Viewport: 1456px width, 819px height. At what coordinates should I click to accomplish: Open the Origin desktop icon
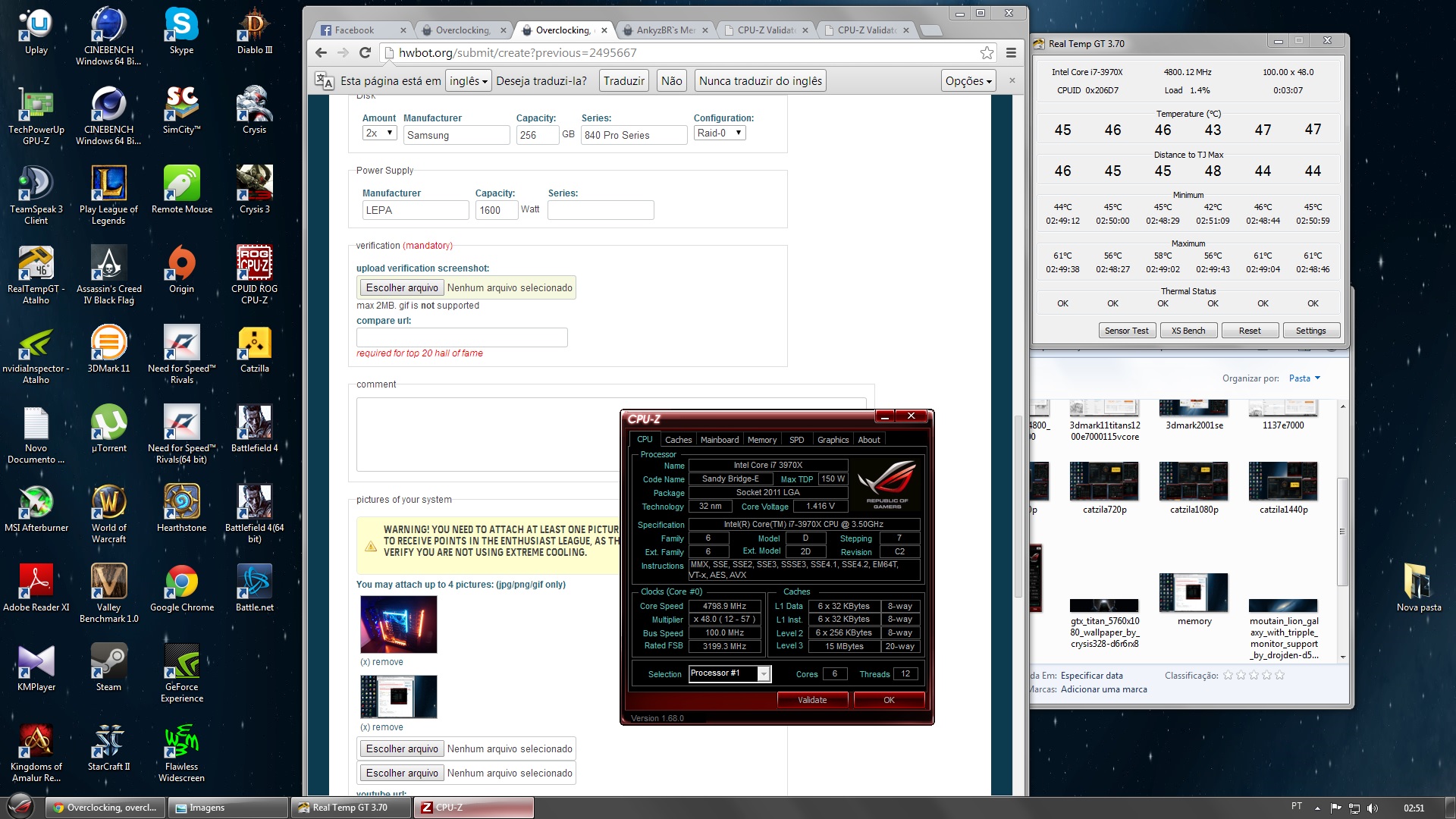tap(181, 270)
